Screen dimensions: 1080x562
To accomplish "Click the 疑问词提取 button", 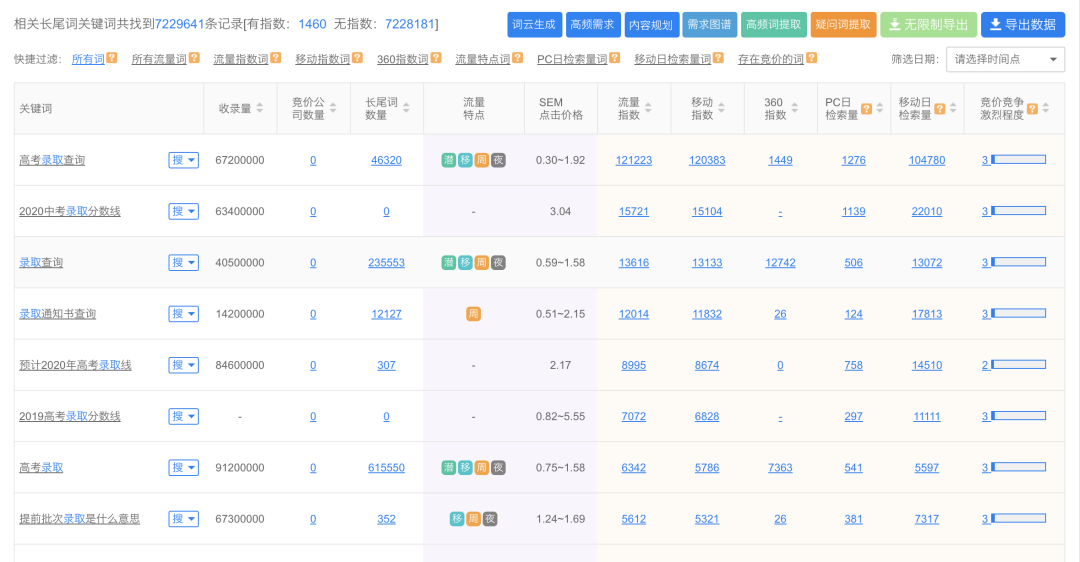I will point(844,25).
